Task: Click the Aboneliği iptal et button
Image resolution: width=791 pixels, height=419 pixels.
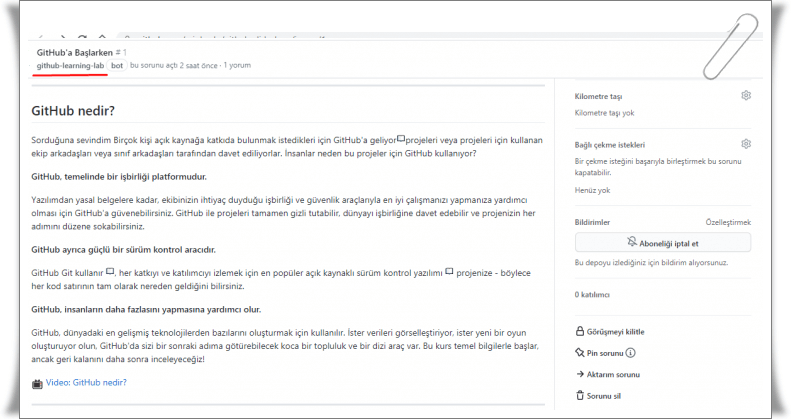Action: click(662, 243)
